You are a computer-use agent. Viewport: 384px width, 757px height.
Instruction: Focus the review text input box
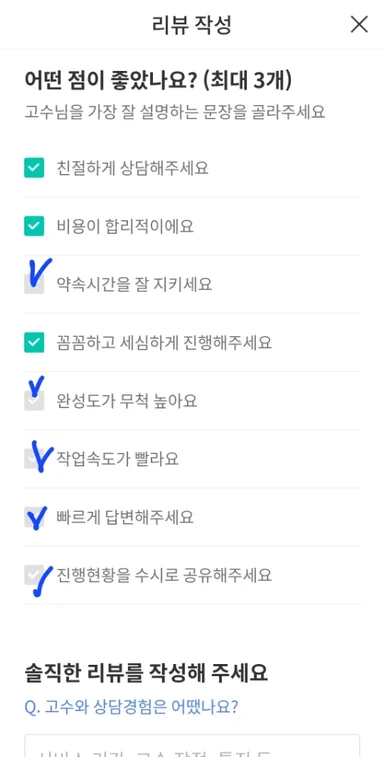tap(192, 745)
